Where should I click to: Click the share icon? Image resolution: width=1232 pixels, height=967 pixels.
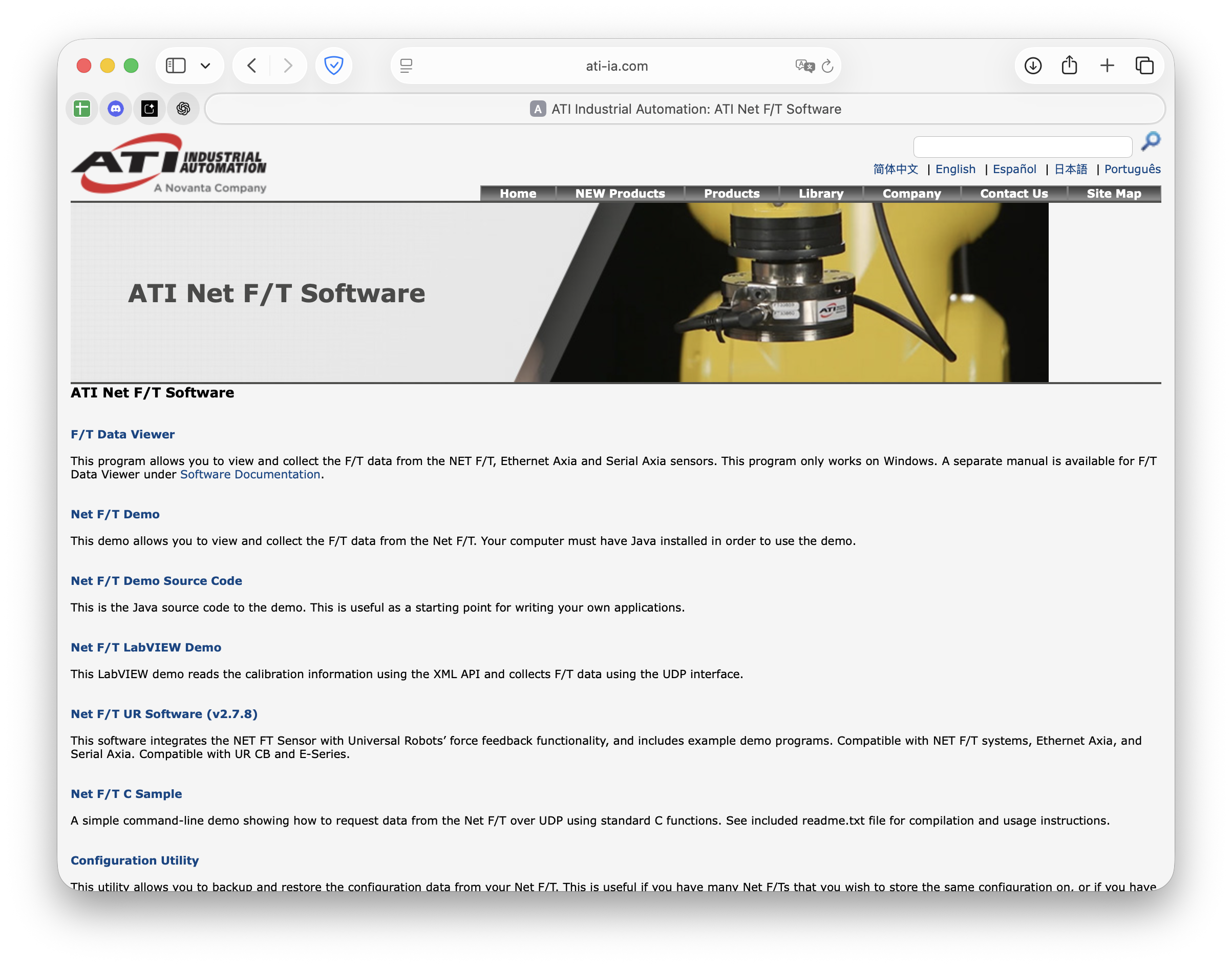[x=1069, y=66]
